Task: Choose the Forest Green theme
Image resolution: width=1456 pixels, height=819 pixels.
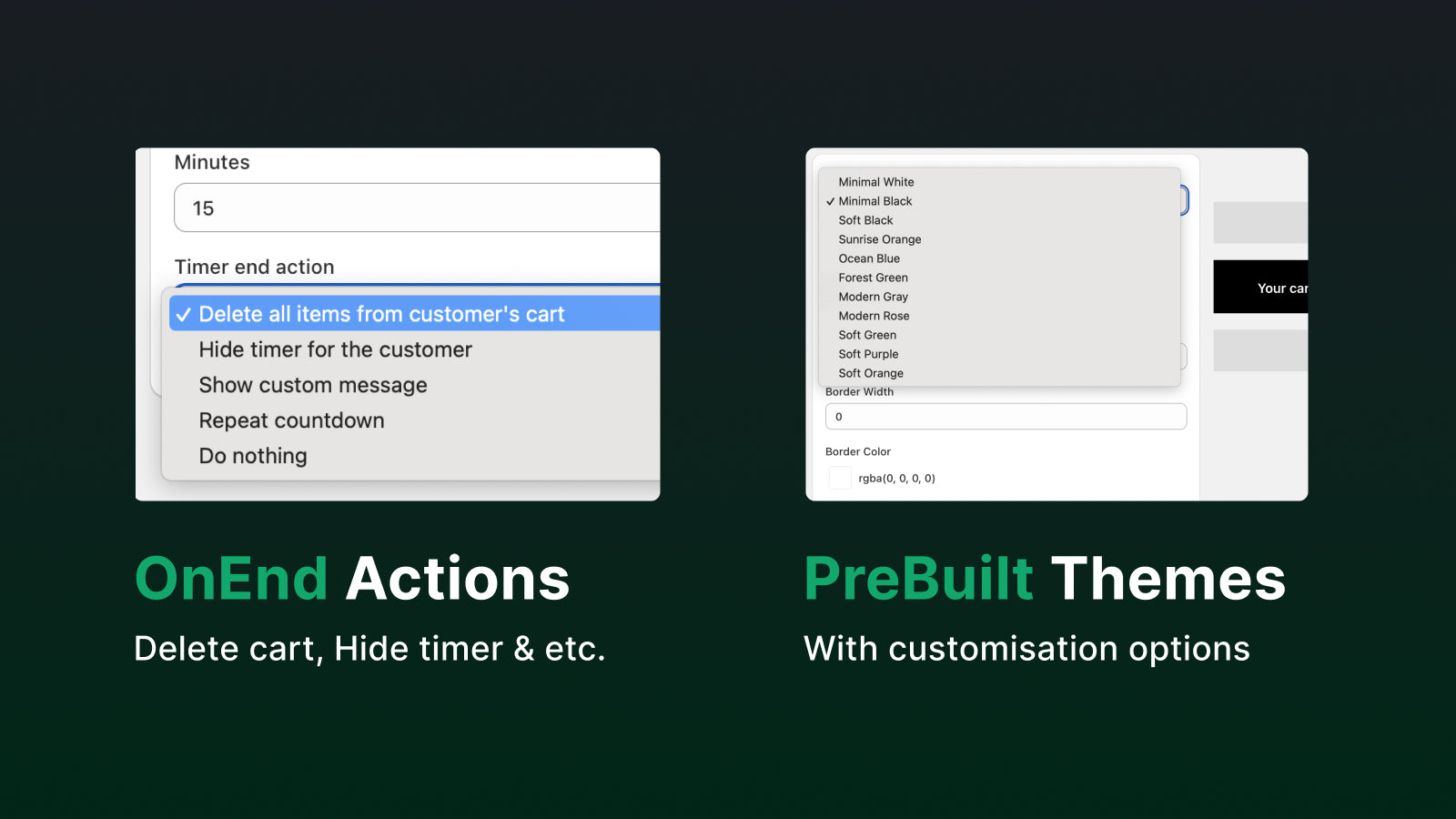Action: pyautogui.click(x=873, y=277)
